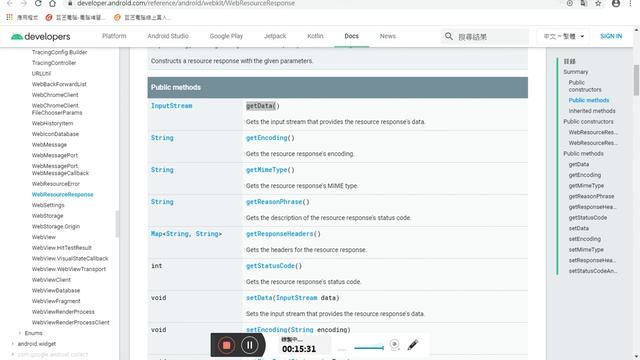Click the InputStream return type link
Viewport: 640px width, 360px height.
click(171, 106)
